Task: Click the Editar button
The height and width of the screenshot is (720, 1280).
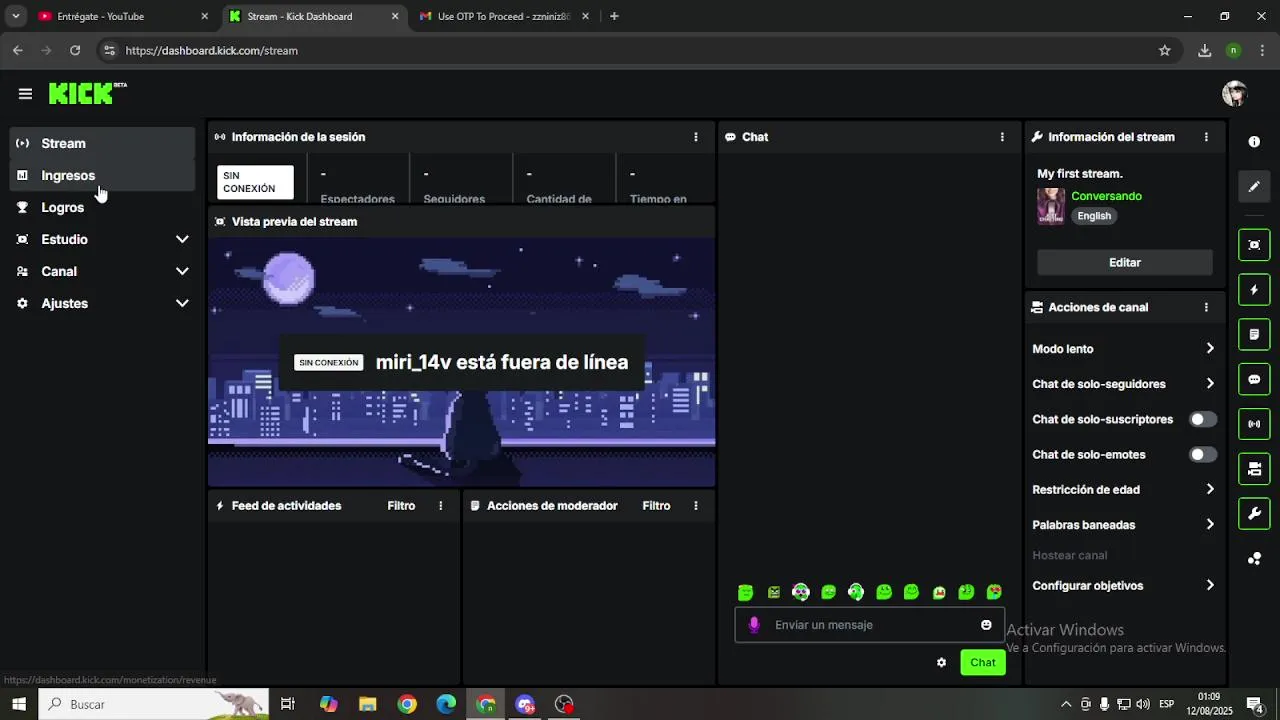Action: (1125, 262)
